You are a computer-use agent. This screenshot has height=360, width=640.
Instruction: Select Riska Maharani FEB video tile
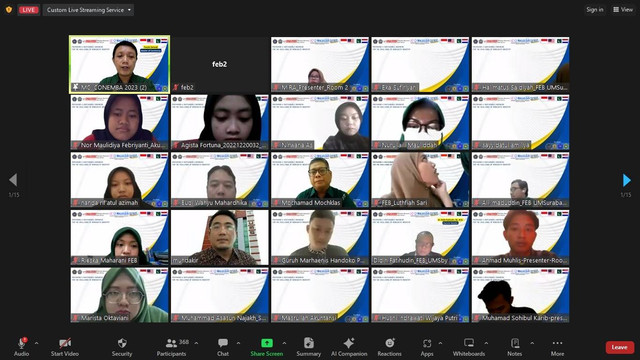tap(120, 238)
